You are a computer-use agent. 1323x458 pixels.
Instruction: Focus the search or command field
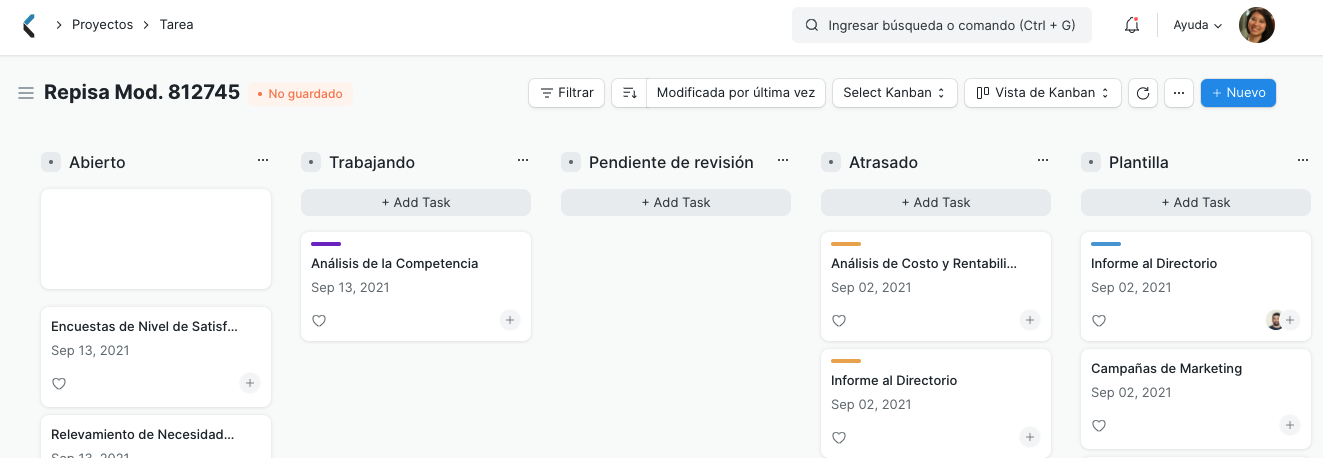(x=942, y=25)
